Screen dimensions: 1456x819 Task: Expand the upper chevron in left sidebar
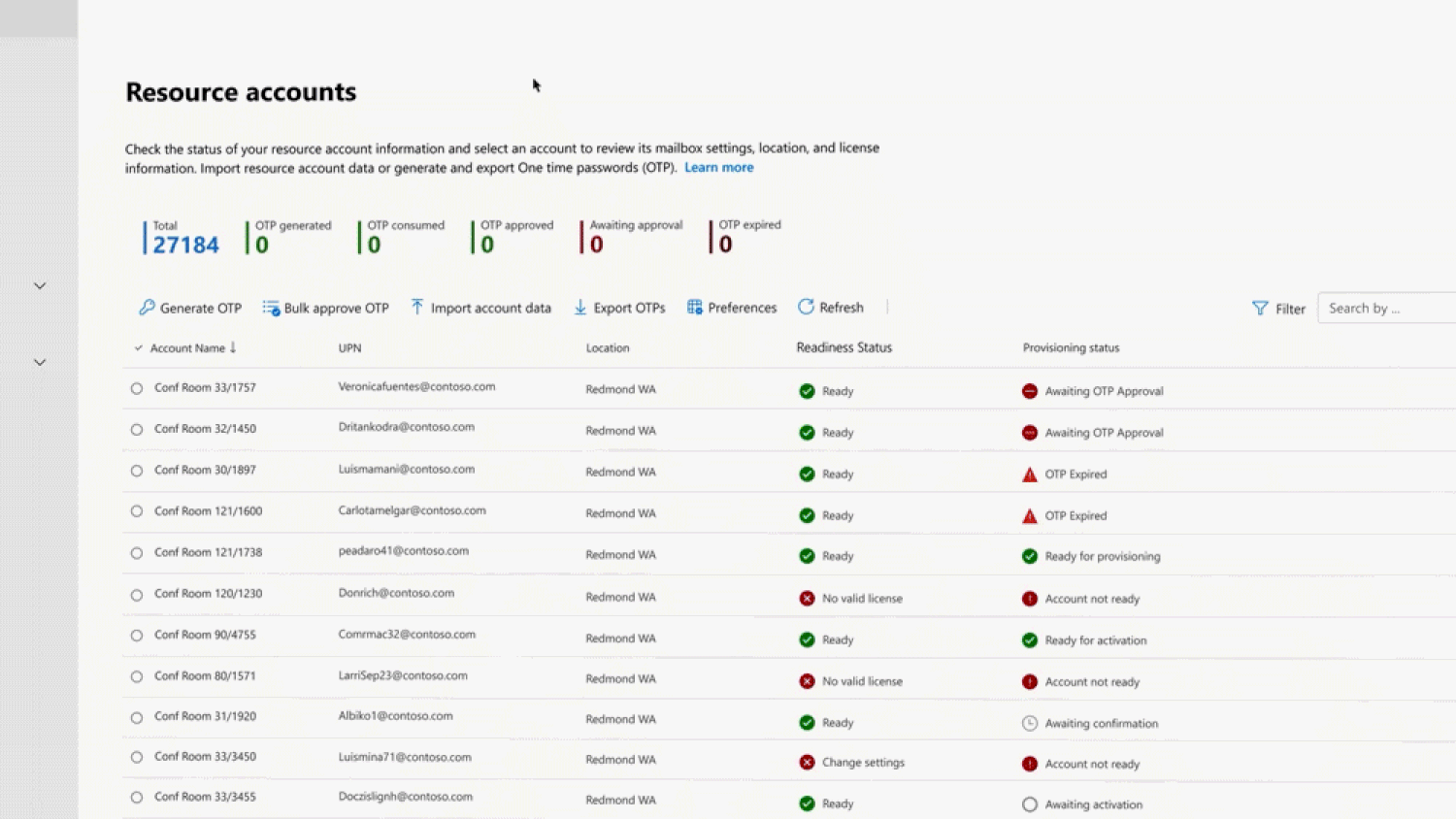40,285
